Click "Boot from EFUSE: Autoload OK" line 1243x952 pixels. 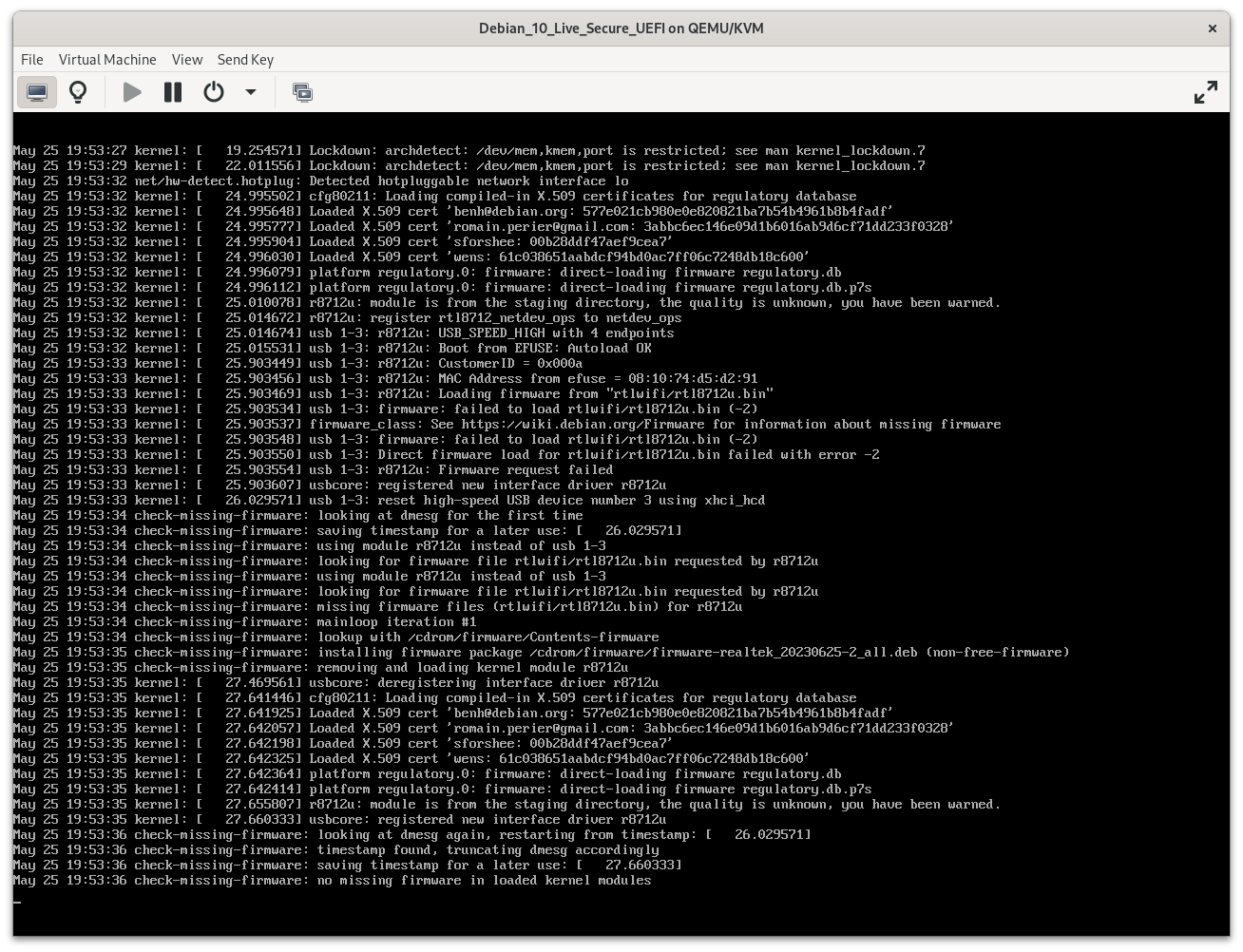coord(333,349)
